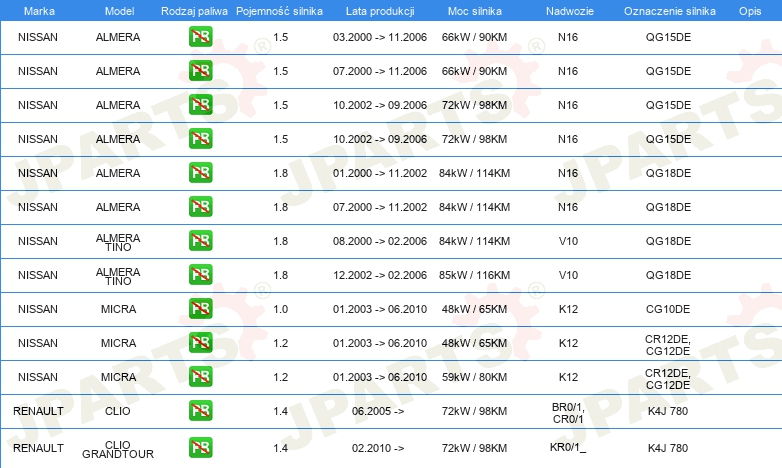Select the date cell 12.2002 -> 02.2006

[x=380, y=275]
